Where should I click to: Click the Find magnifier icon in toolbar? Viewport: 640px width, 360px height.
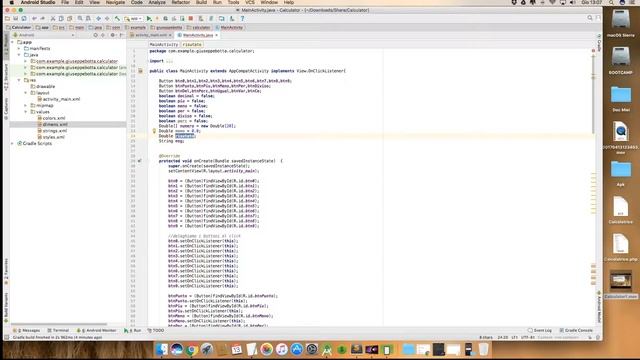(80, 18)
